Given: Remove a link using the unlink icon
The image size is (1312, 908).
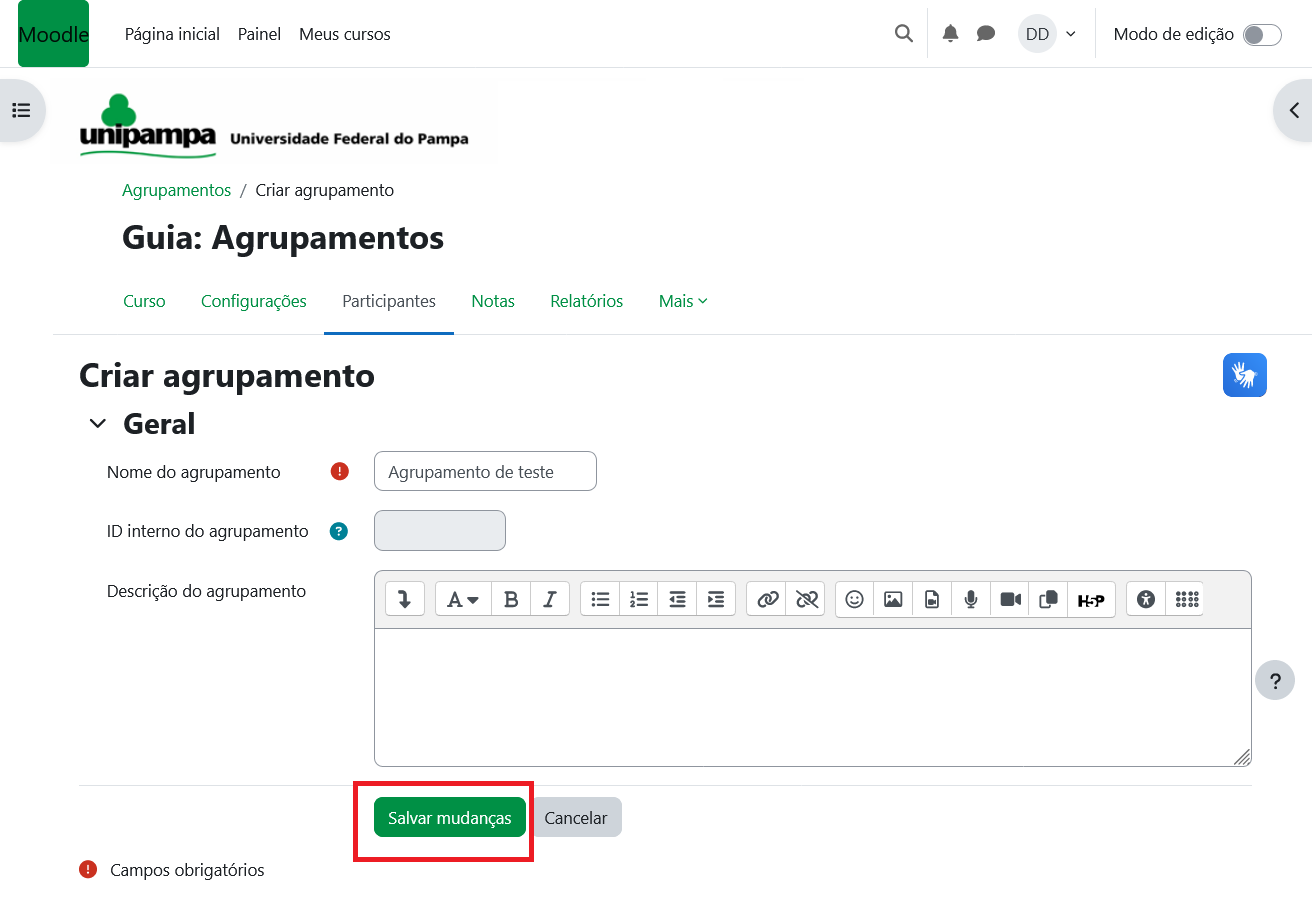Looking at the screenshot, I should pos(807,598).
